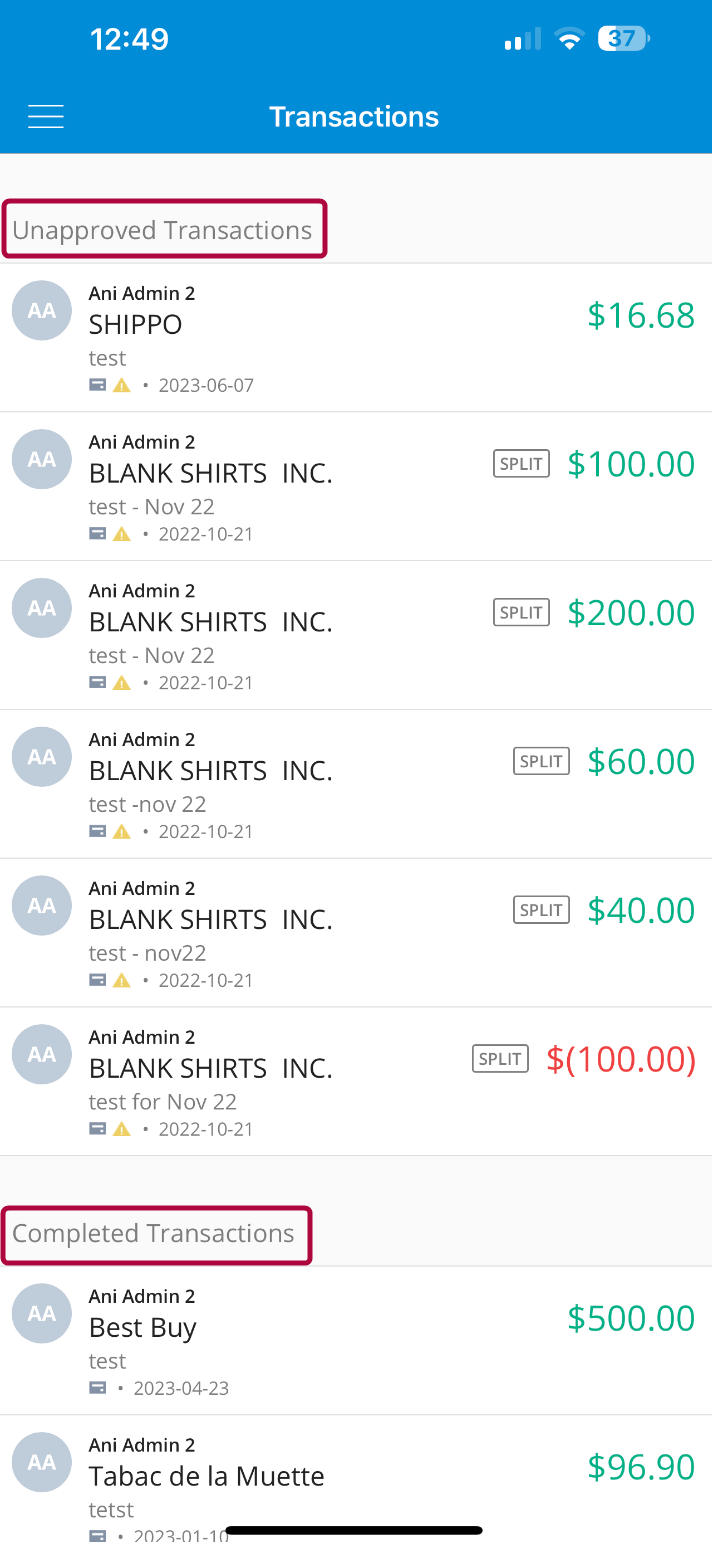Viewport: 712px width, 1542px height.
Task: Select the AA avatar beside SHIPPO
Action: 41,311
